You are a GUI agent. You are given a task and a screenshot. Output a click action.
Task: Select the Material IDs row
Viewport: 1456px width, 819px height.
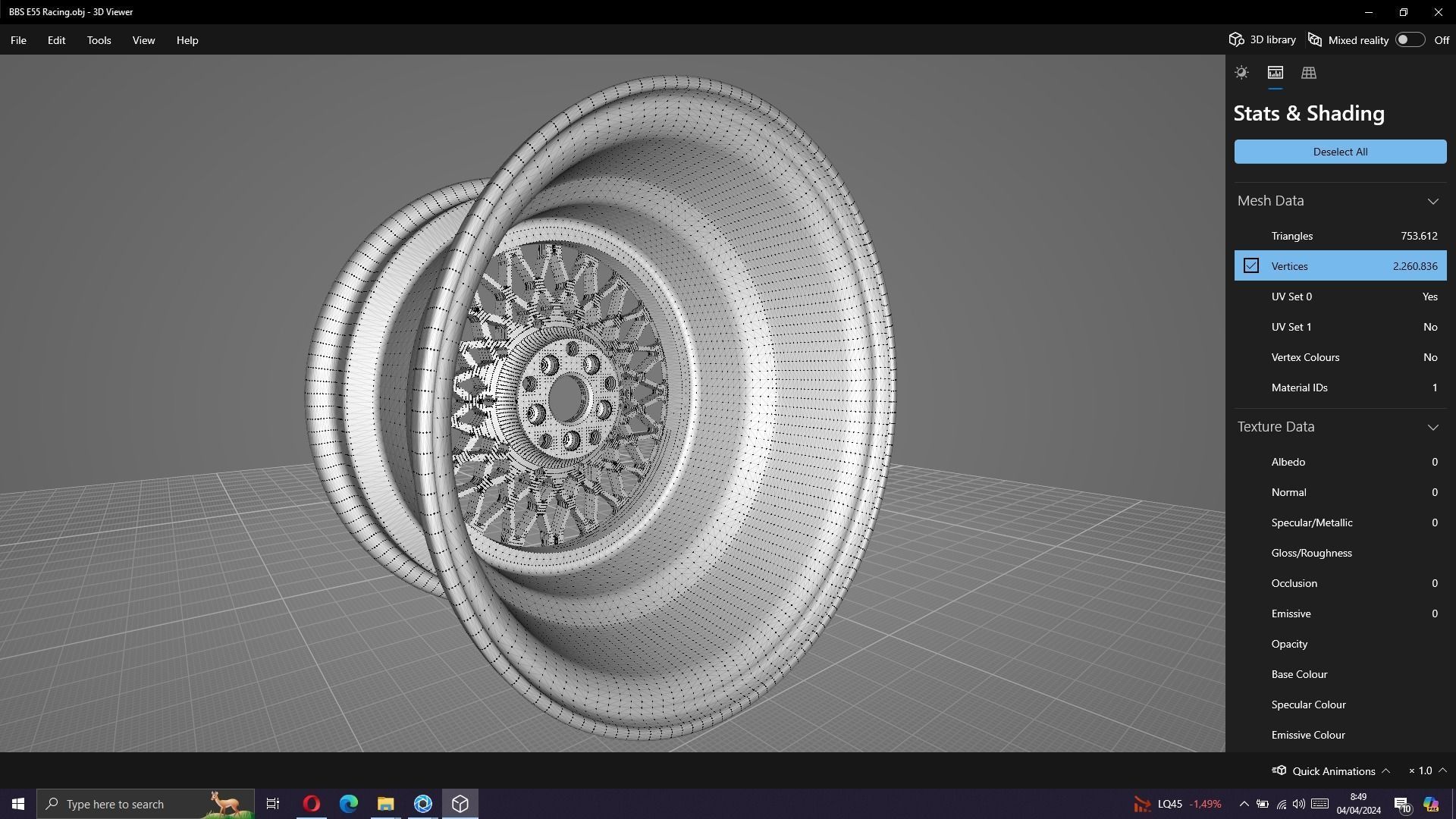[1340, 388]
